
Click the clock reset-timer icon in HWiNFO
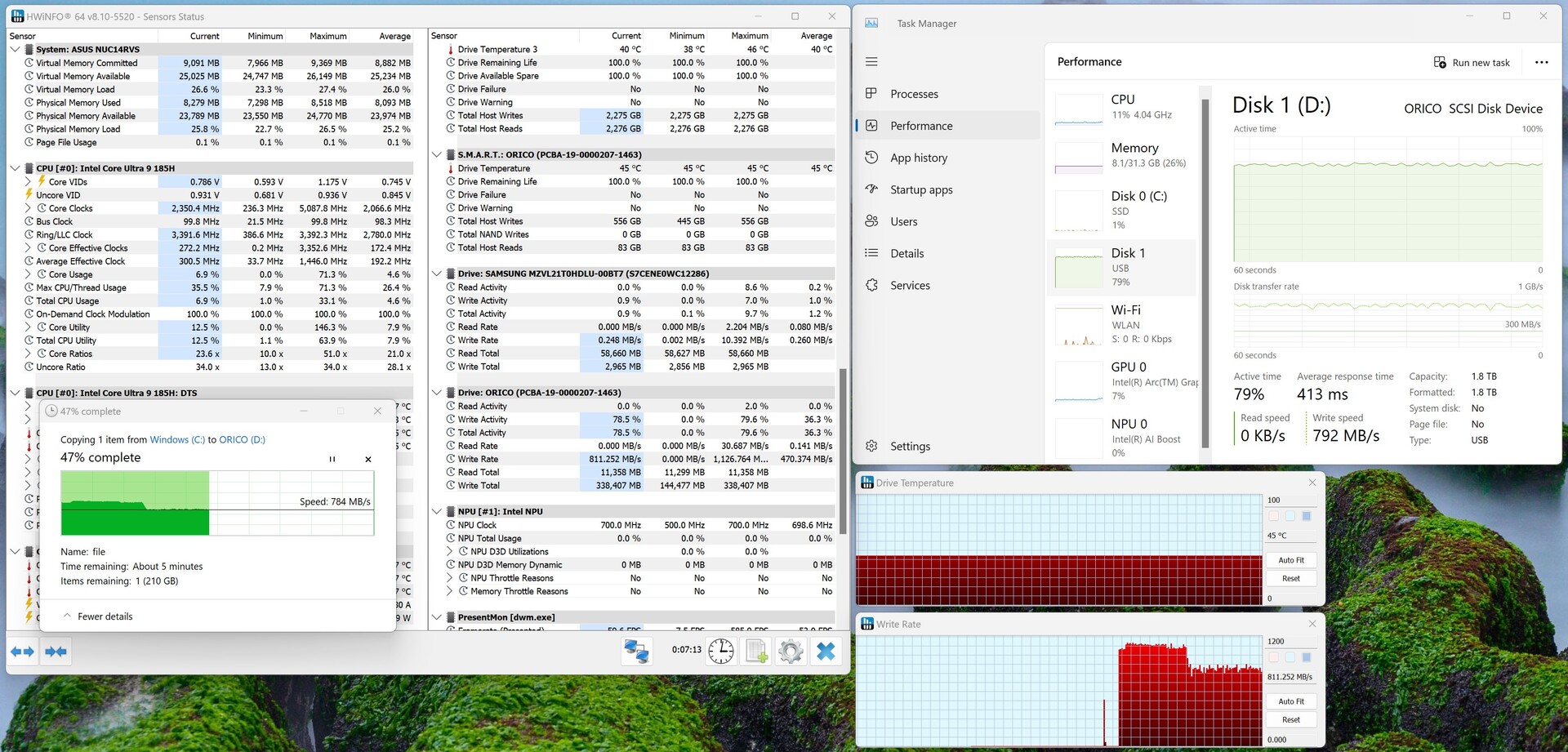pos(720,651)
